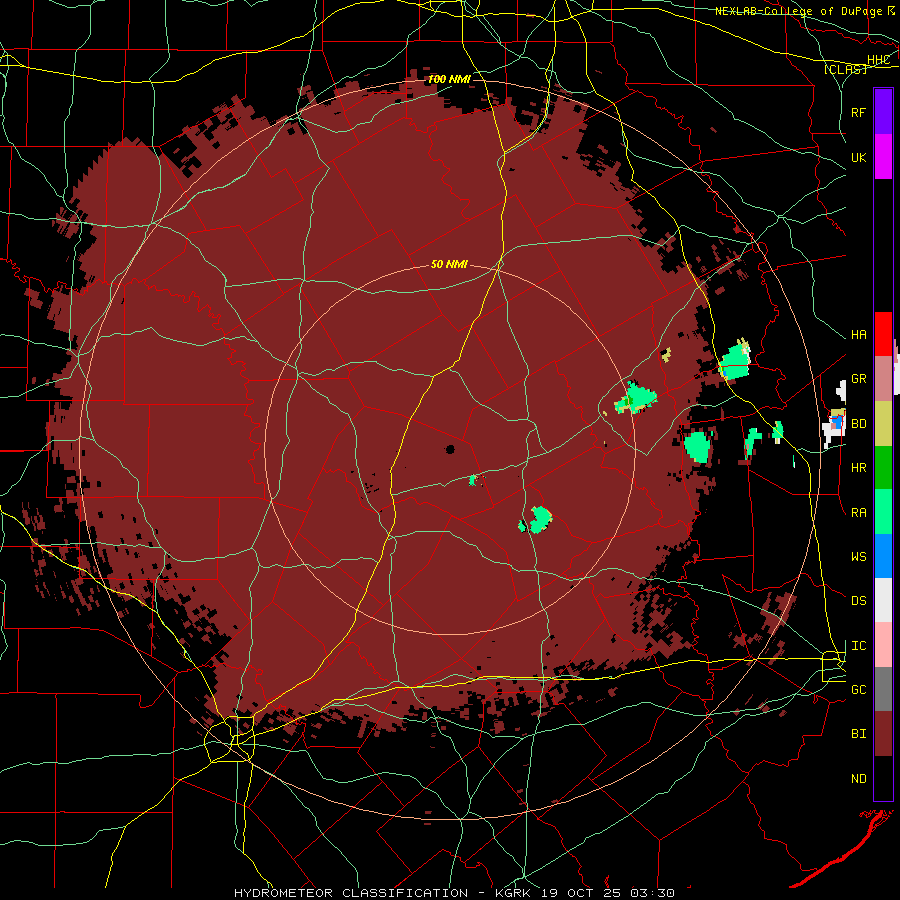Click the RF legend label

[x=859, y=112]
